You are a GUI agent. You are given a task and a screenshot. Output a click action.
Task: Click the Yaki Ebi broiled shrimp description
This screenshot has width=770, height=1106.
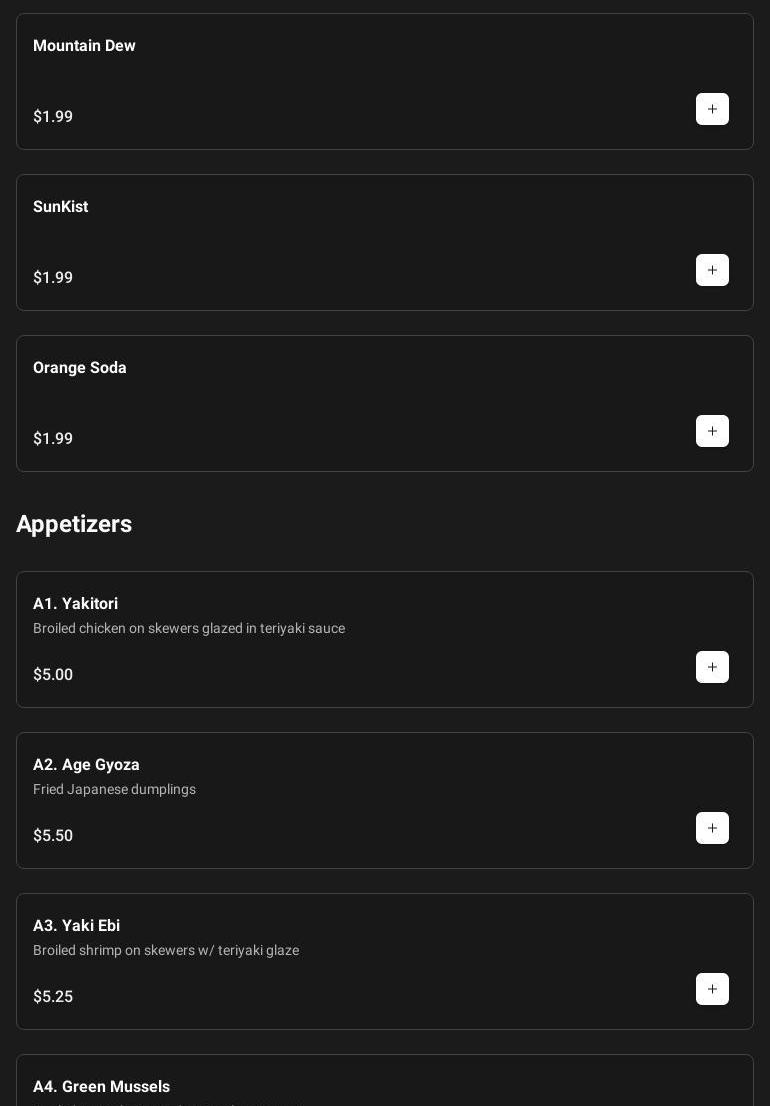click(x=166, y=951)
